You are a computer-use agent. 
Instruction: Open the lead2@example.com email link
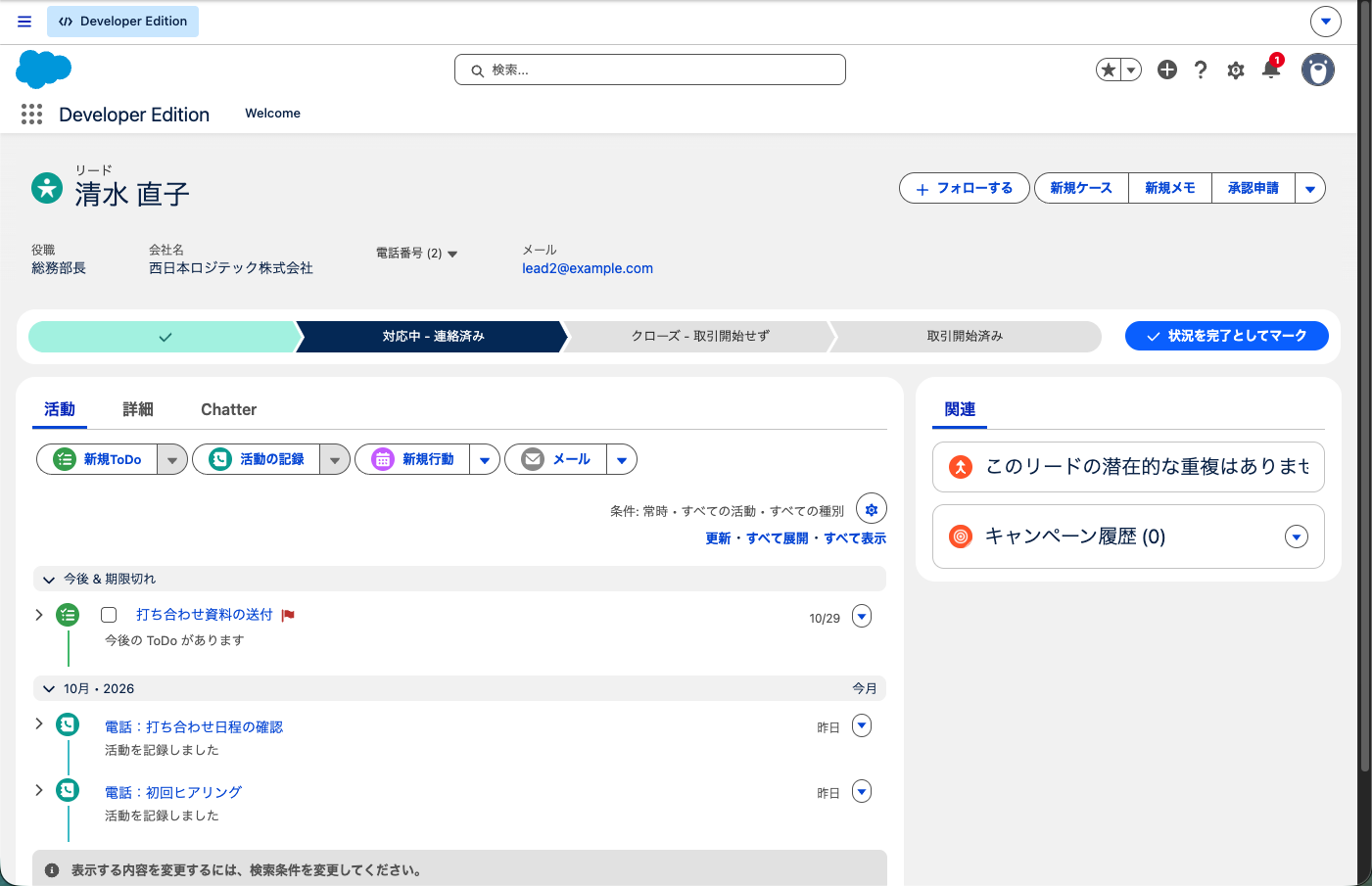click(588, 268)
